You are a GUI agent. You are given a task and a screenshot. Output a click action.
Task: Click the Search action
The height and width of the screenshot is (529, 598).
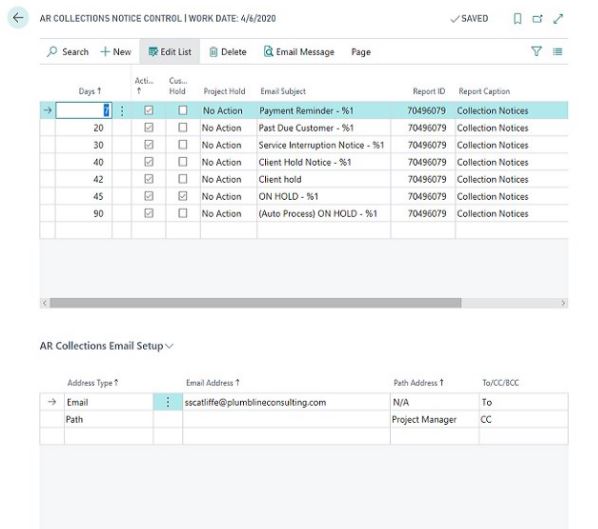click(x=68, y=51)
